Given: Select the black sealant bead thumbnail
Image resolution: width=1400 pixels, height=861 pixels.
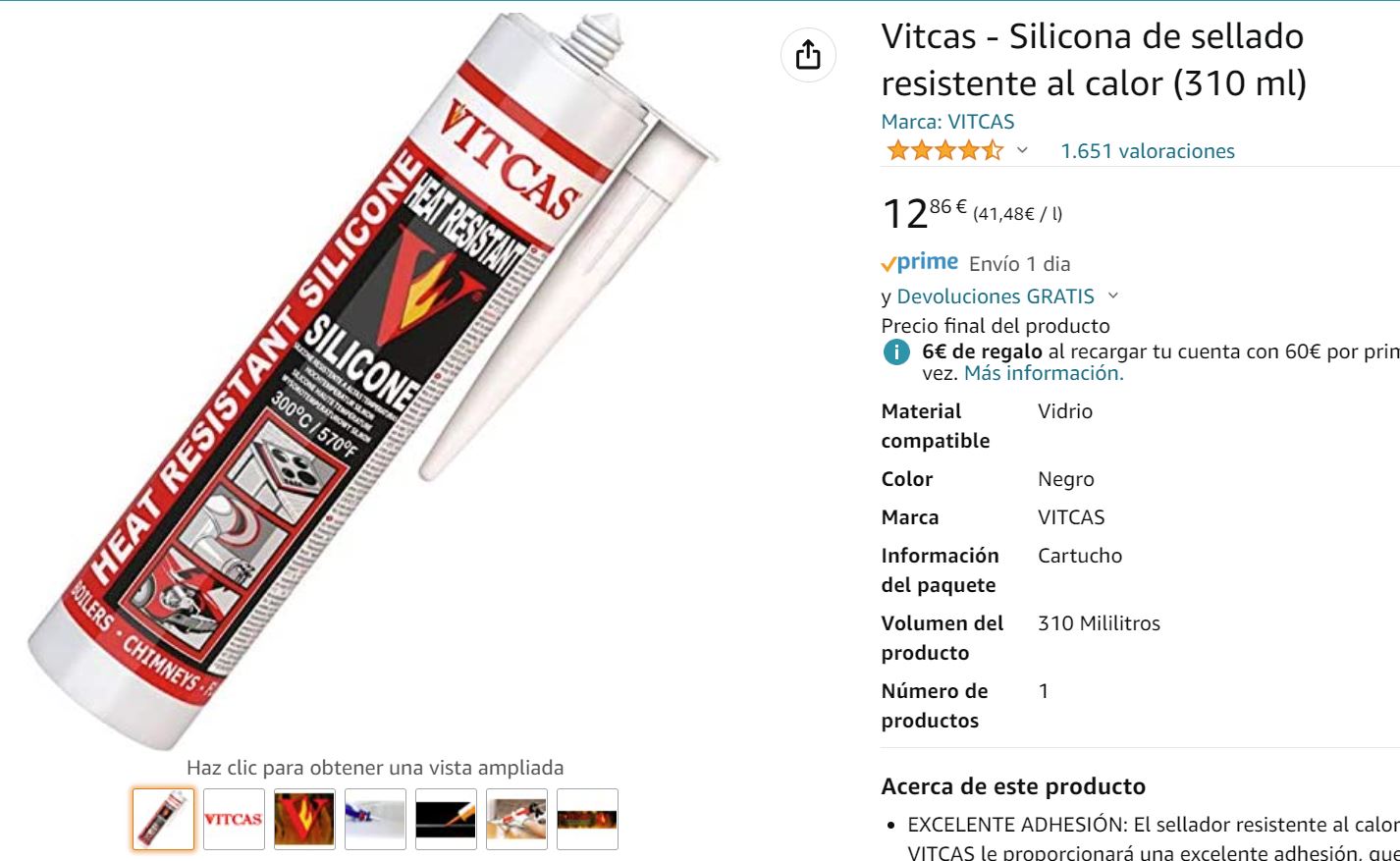Looking at the screenshot, I should pos(446,819).
